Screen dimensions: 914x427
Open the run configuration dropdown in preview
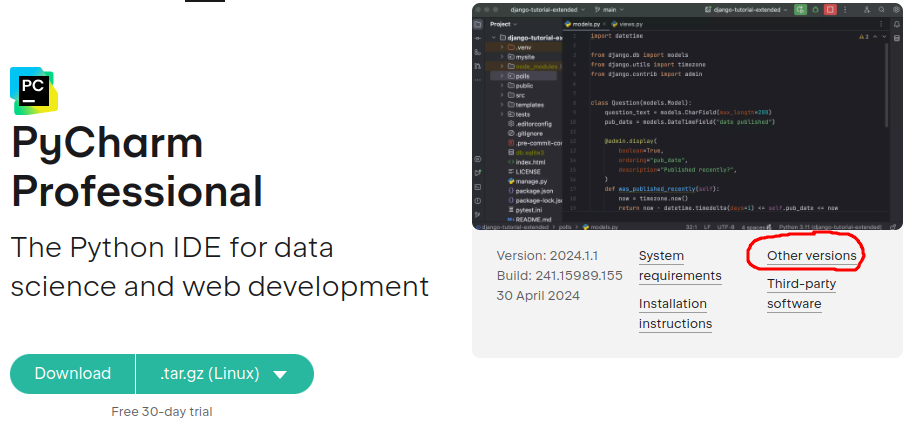pyautogui.click(x=746, y=10)
